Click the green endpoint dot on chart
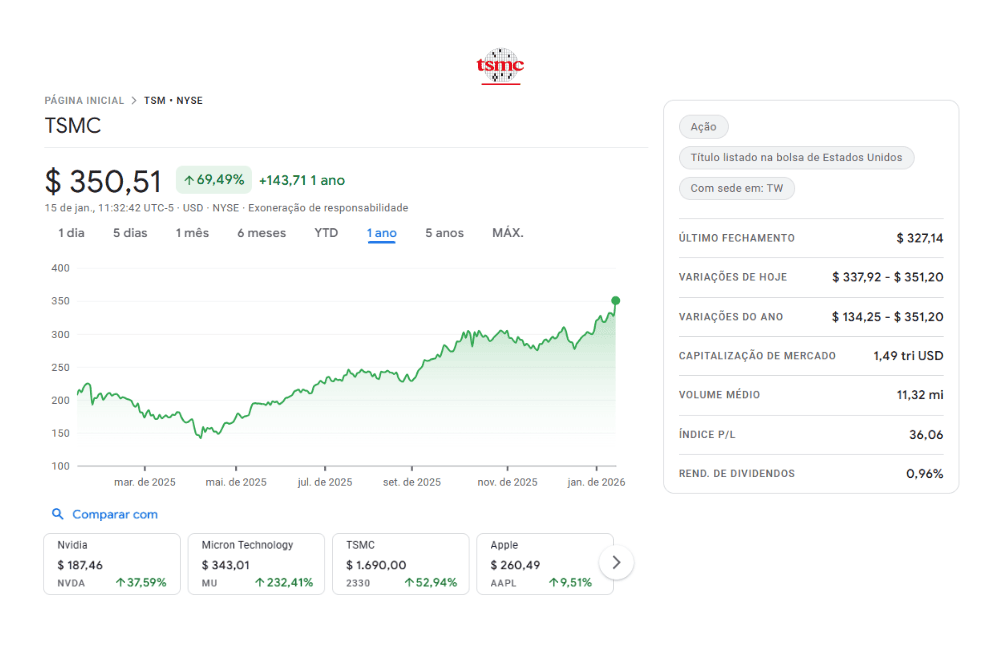The image size is (1000, 666). coord(615,300)
